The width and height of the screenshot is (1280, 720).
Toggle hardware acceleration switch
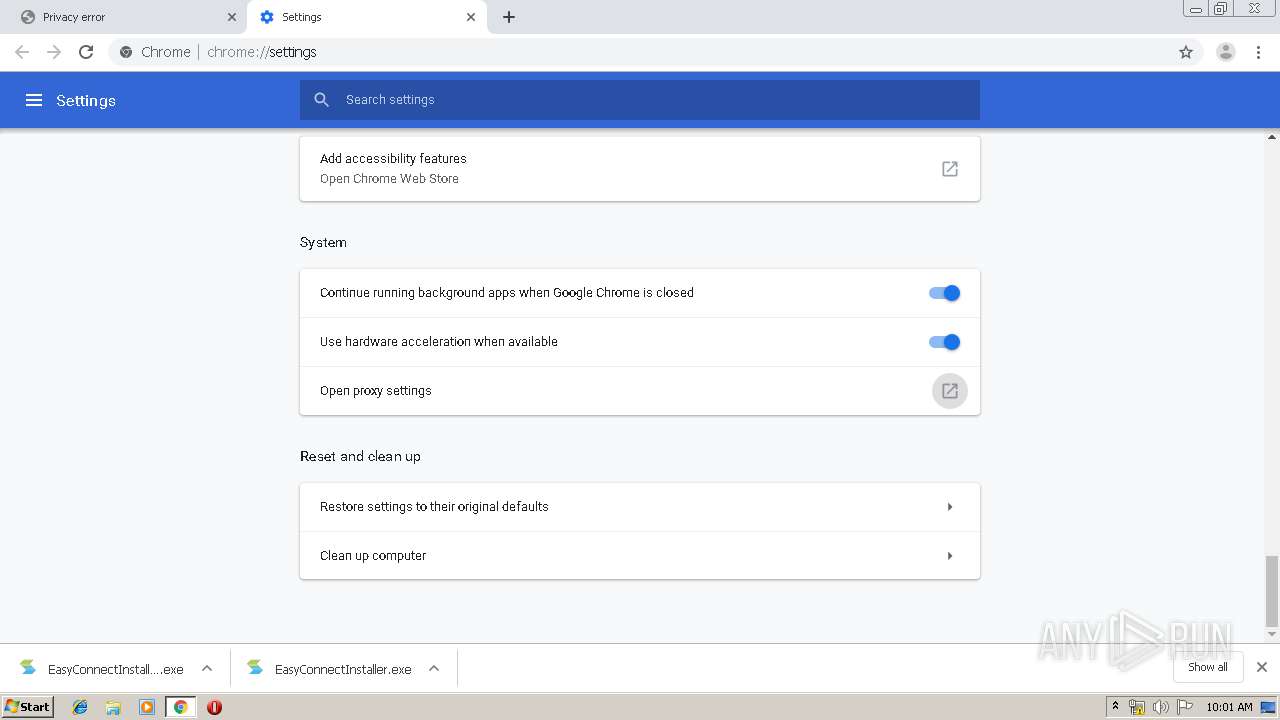point(944,342)
